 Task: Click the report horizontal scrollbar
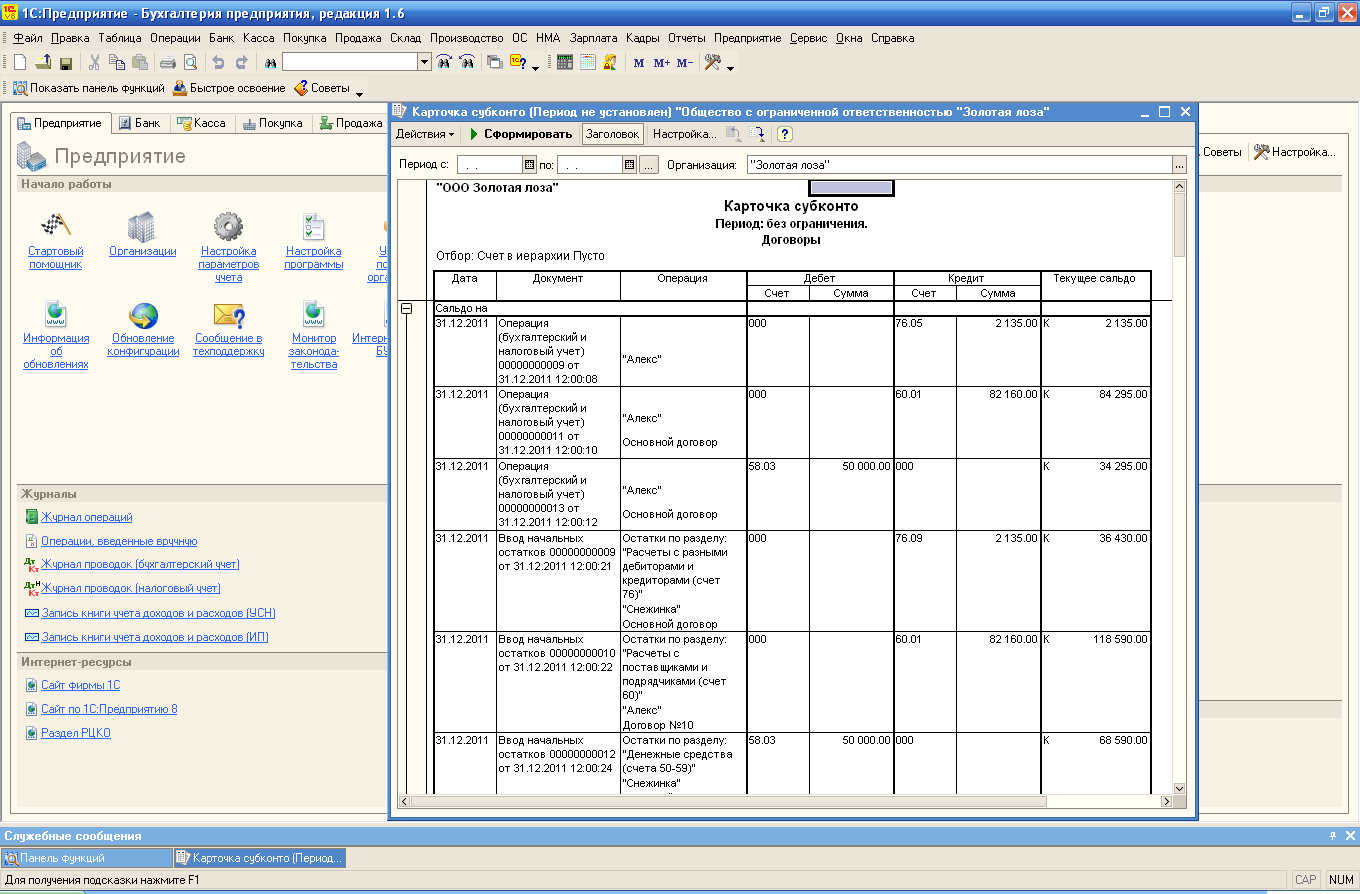point(785,801)
